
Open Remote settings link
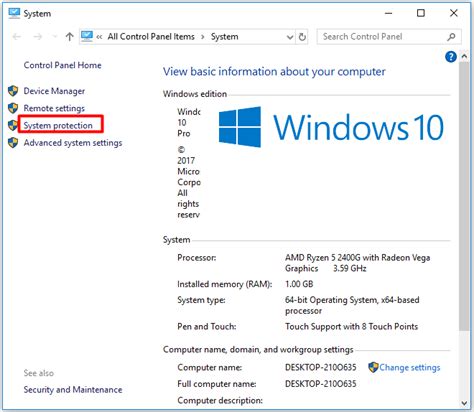click(x=54, y=108)
